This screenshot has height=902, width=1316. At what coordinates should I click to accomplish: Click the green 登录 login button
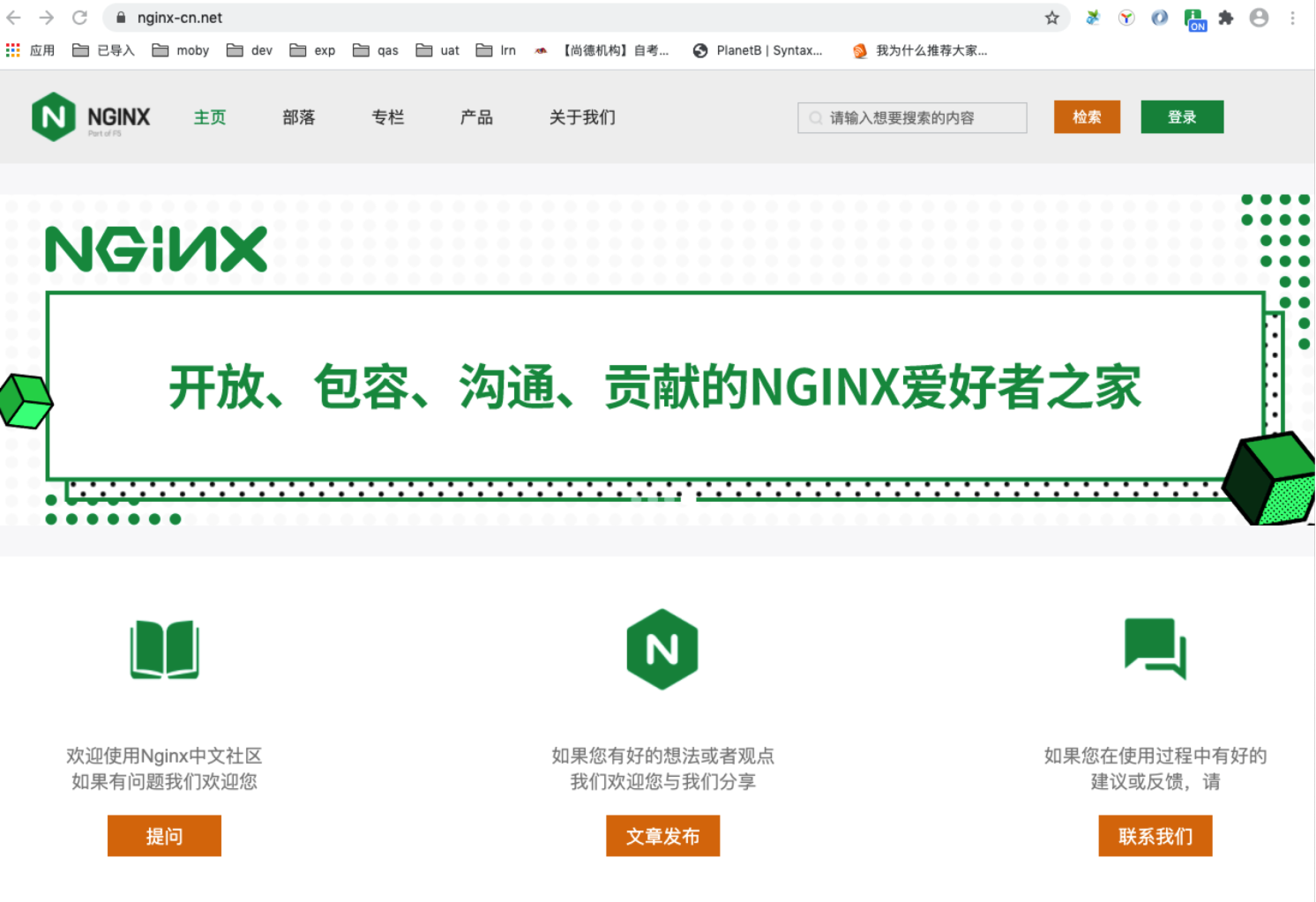point(1182,116)
